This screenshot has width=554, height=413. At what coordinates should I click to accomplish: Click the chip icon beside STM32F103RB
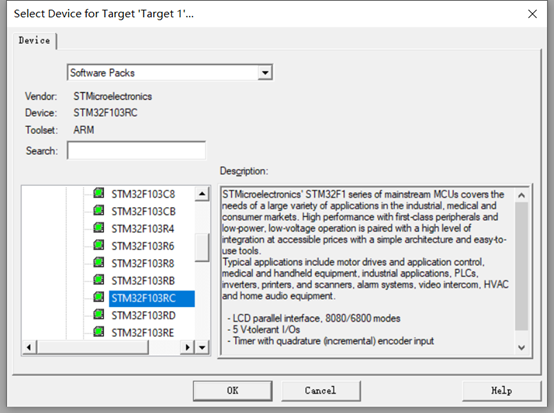[99, 280]
